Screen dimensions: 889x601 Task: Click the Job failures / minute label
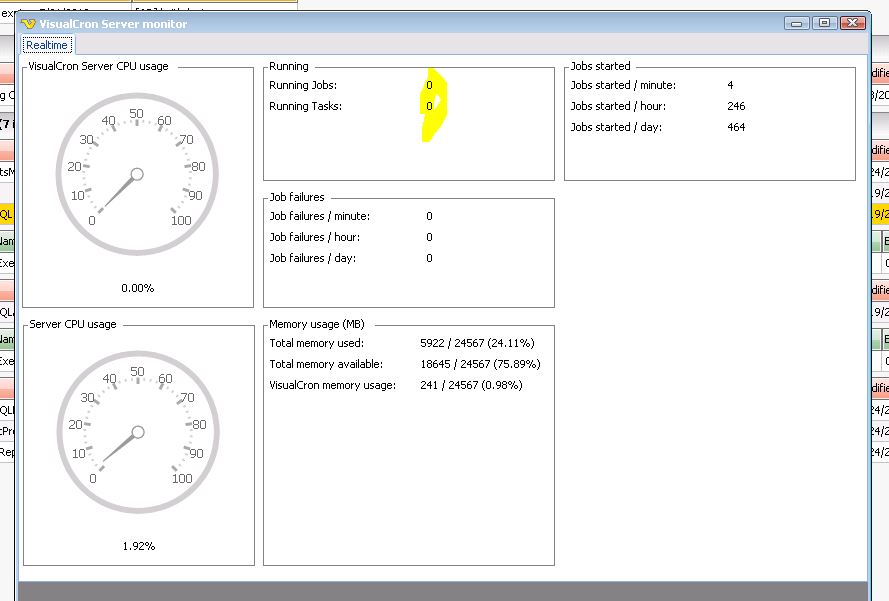point(319,216)
